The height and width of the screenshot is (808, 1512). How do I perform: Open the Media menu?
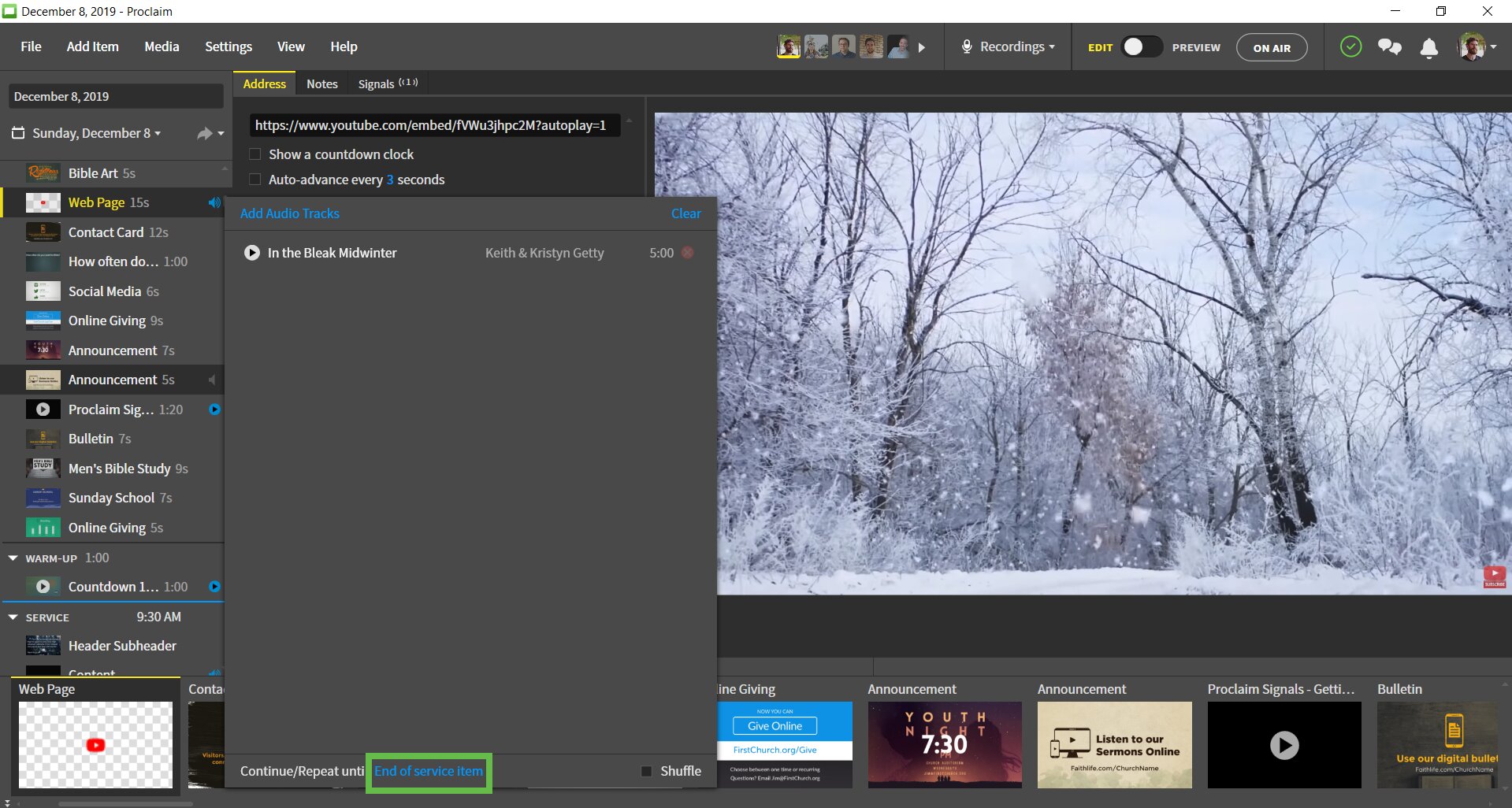pyautogui.click(x=162, y=46)
